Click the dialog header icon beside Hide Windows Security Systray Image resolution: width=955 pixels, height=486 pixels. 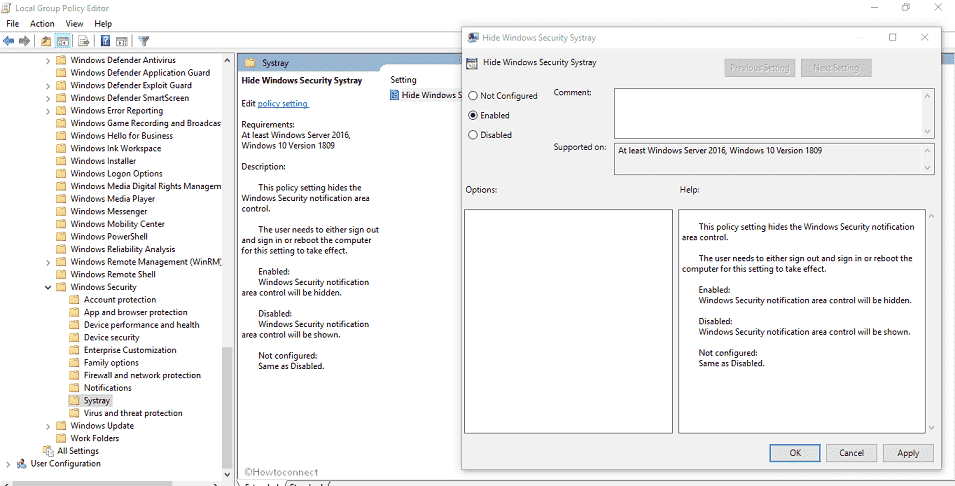click(471, 63)
